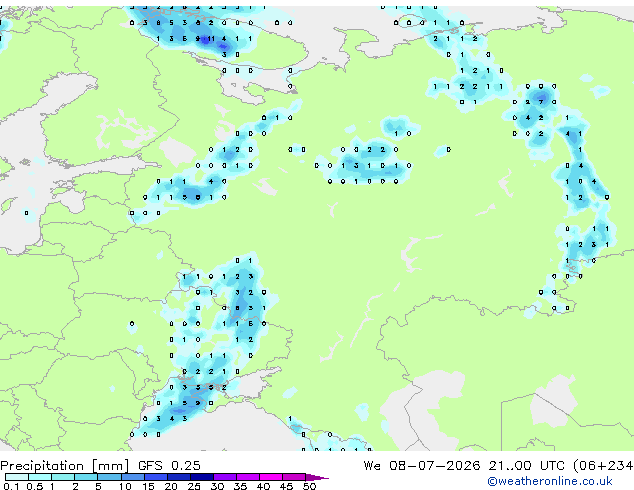Click the 'Precipitation [mm]' title text
Image resolution: width=634 pixels, height=490 pixels.
pyautogui.click(x=65, y=466)
